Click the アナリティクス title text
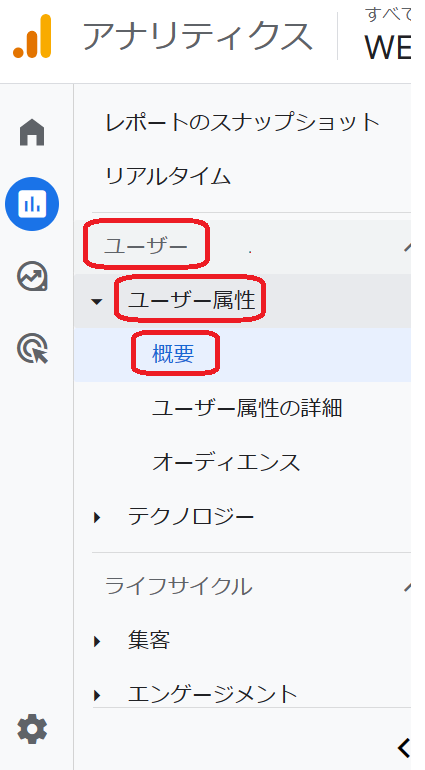425x770 pixels. tap(198, 36)
